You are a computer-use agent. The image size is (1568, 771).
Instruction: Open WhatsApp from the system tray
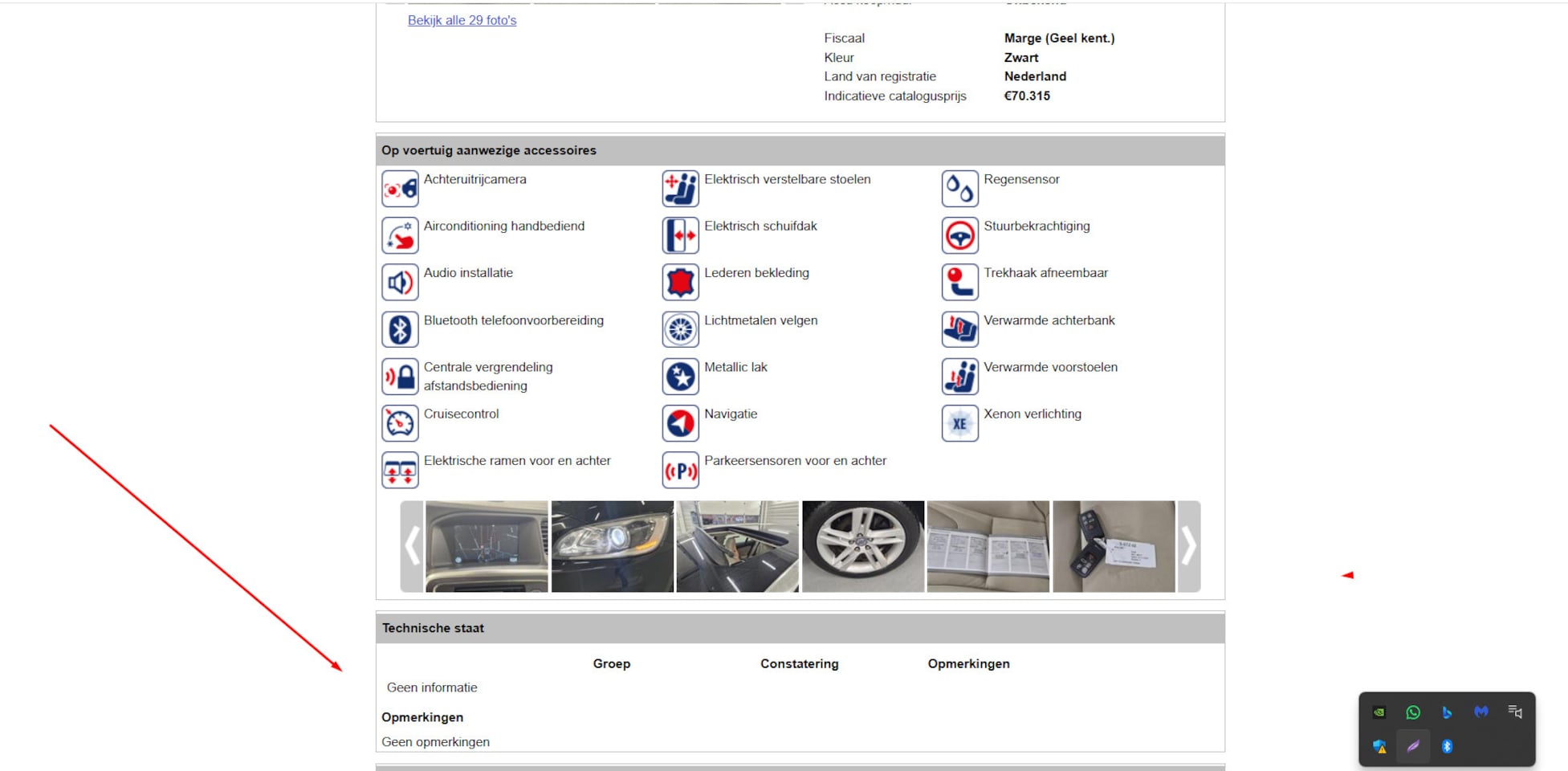click(1413, 712)
